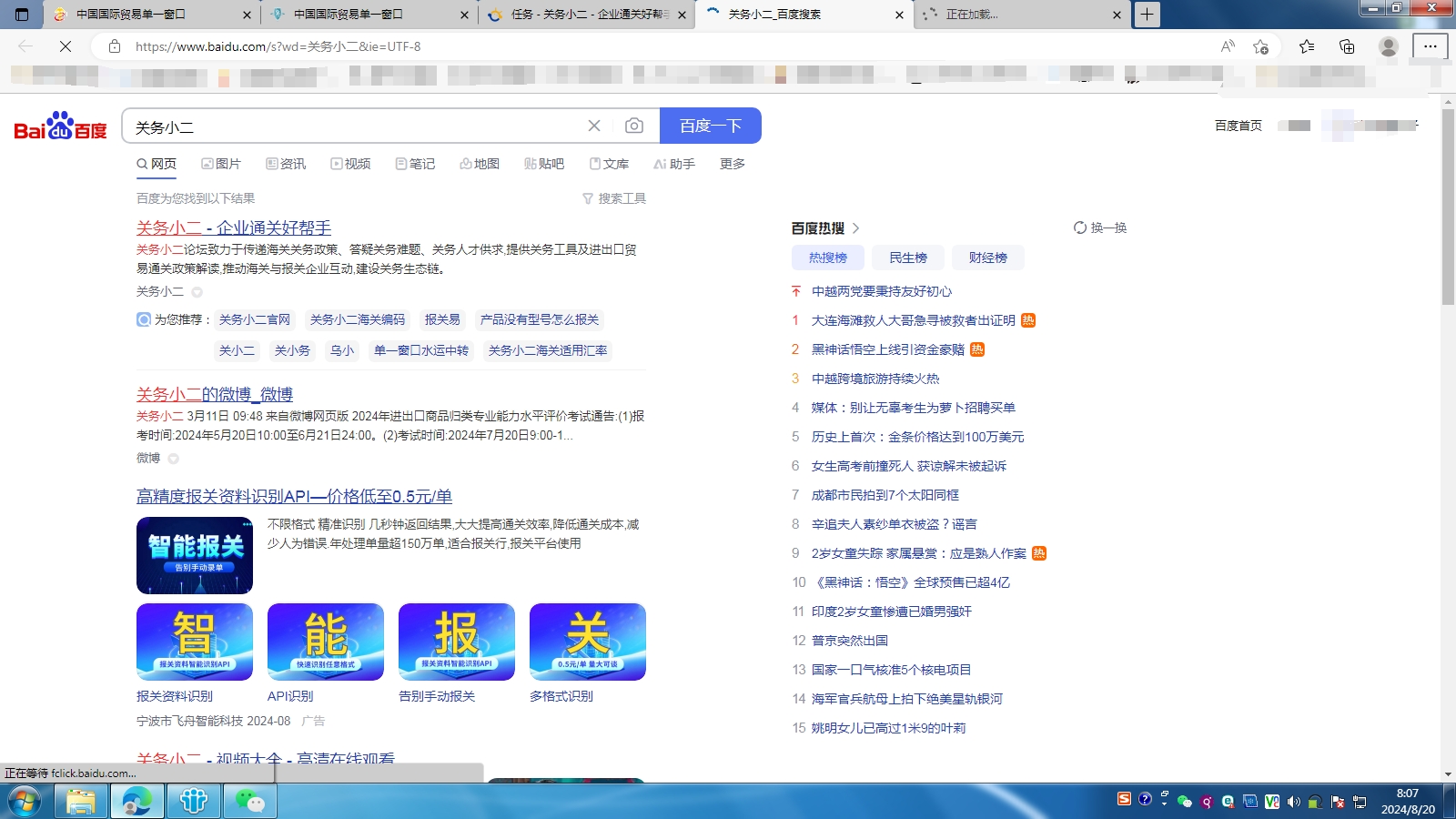This screenshot has height=819, width=1456.
Task: Switch to 图片 search tab
Action: (x=221, y=164)
